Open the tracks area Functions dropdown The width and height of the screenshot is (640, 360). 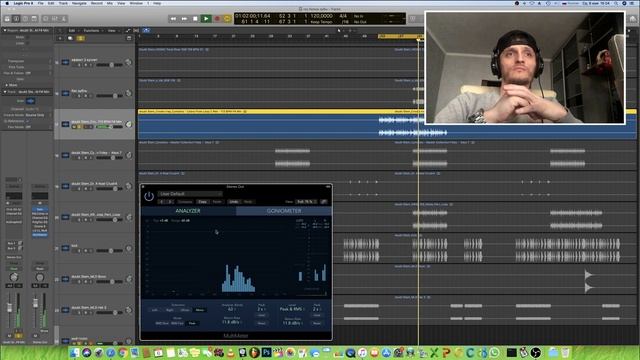point(93,31)
